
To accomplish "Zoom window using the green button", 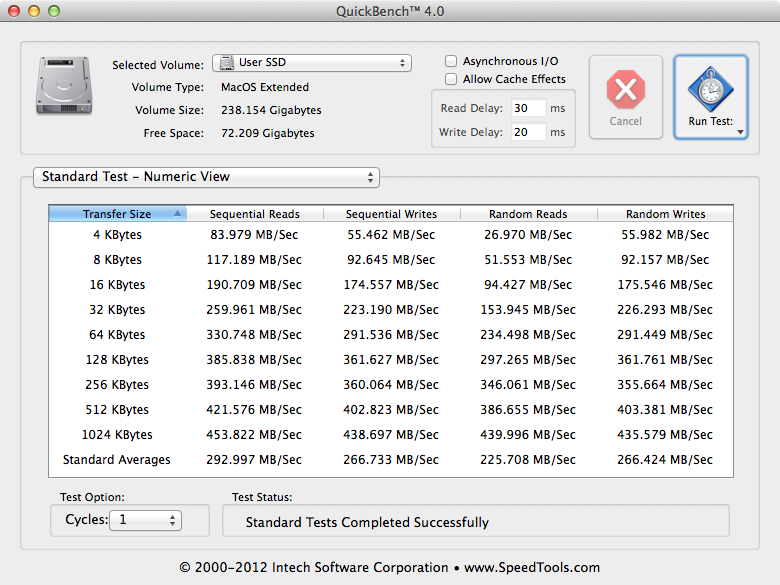I will (54, 11).
